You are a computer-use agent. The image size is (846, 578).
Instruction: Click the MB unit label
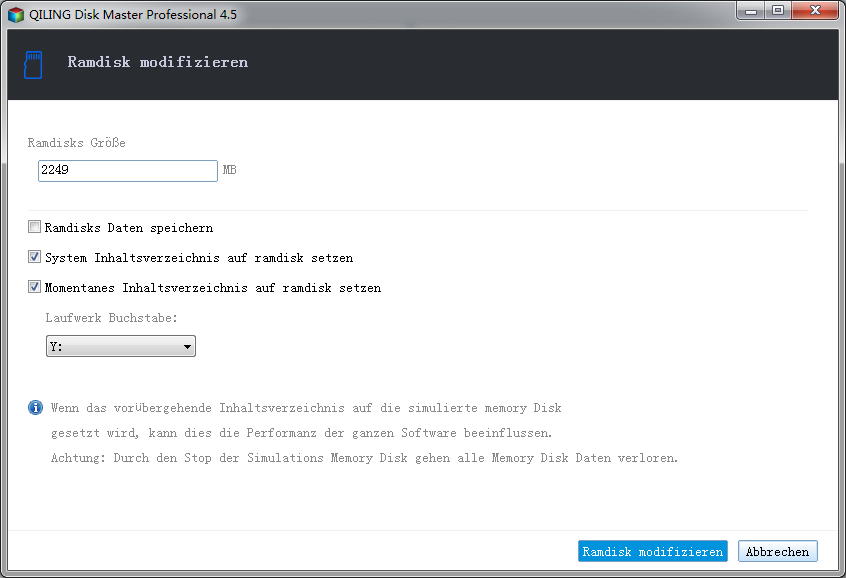click(x=230, y=170)
